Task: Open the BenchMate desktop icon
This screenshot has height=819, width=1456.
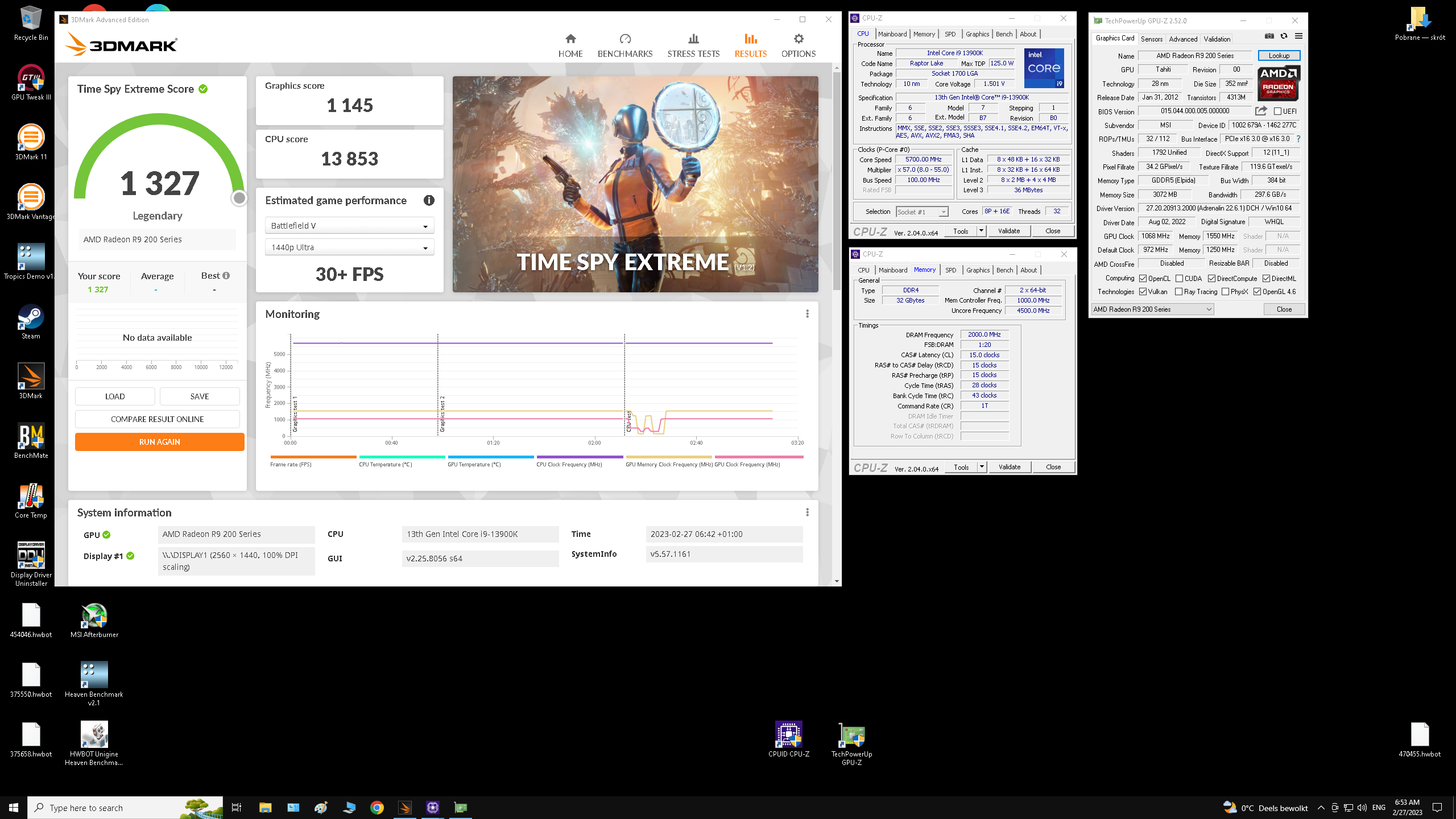Action: click(31, 441)
